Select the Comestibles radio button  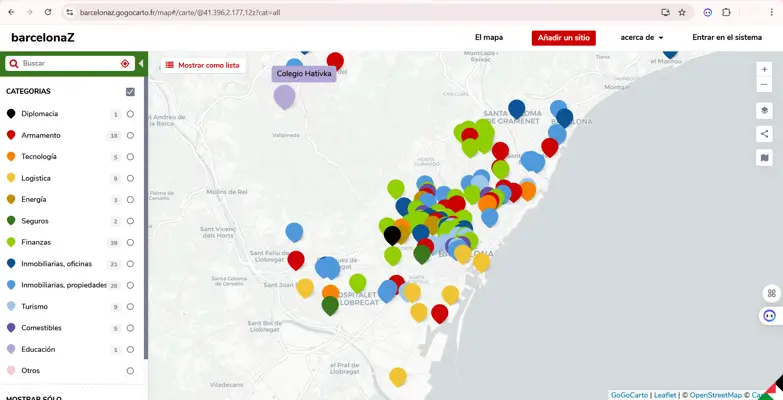[x=130, y=328]
